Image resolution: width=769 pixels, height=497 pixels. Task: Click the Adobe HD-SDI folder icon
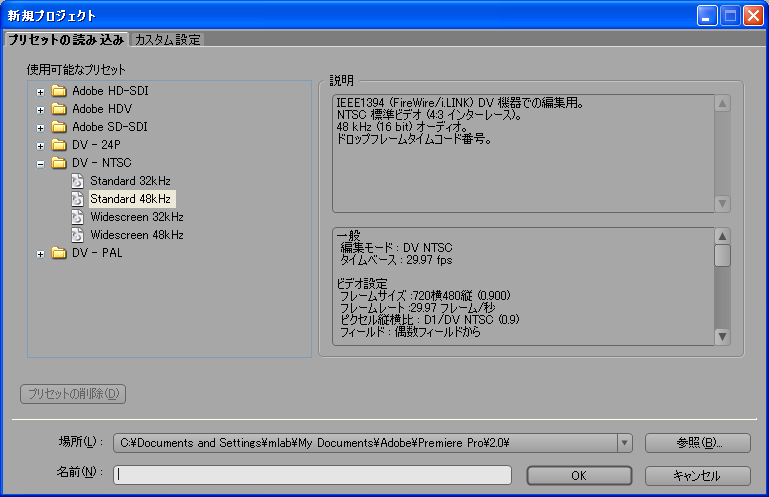coord(59,91)
